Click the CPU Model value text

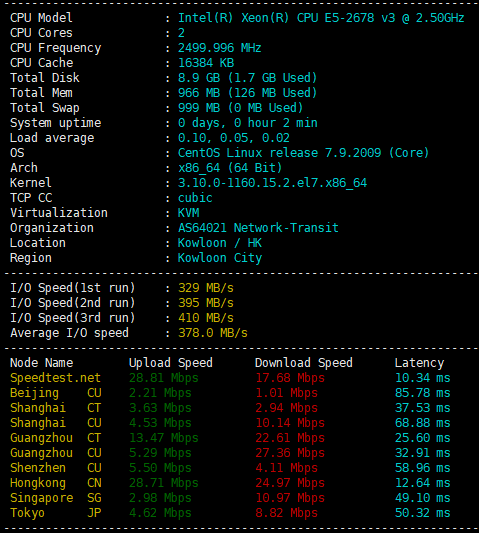tap(321, 18)
